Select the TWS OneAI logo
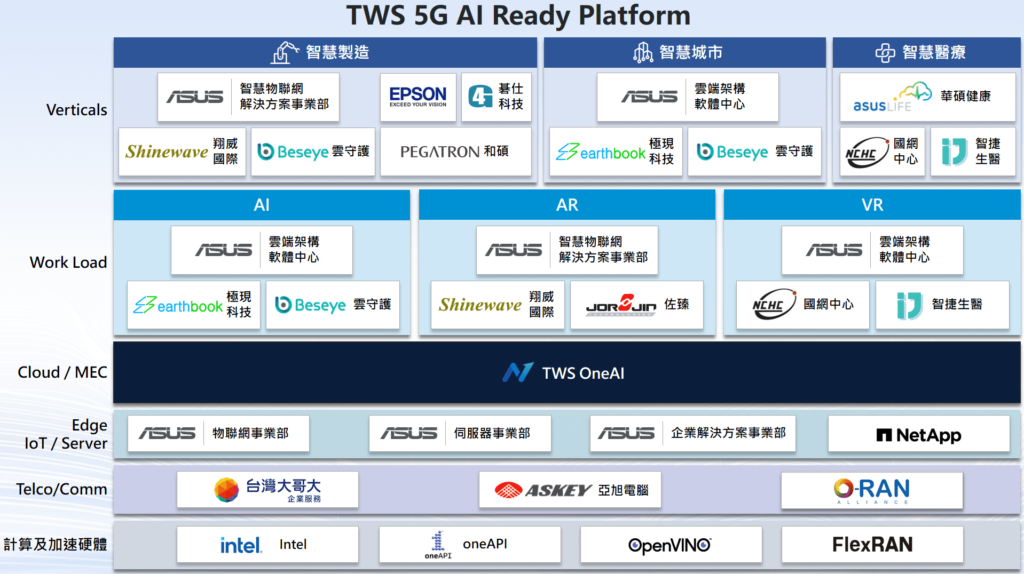 pyautogui.click(x=518, y=373)
